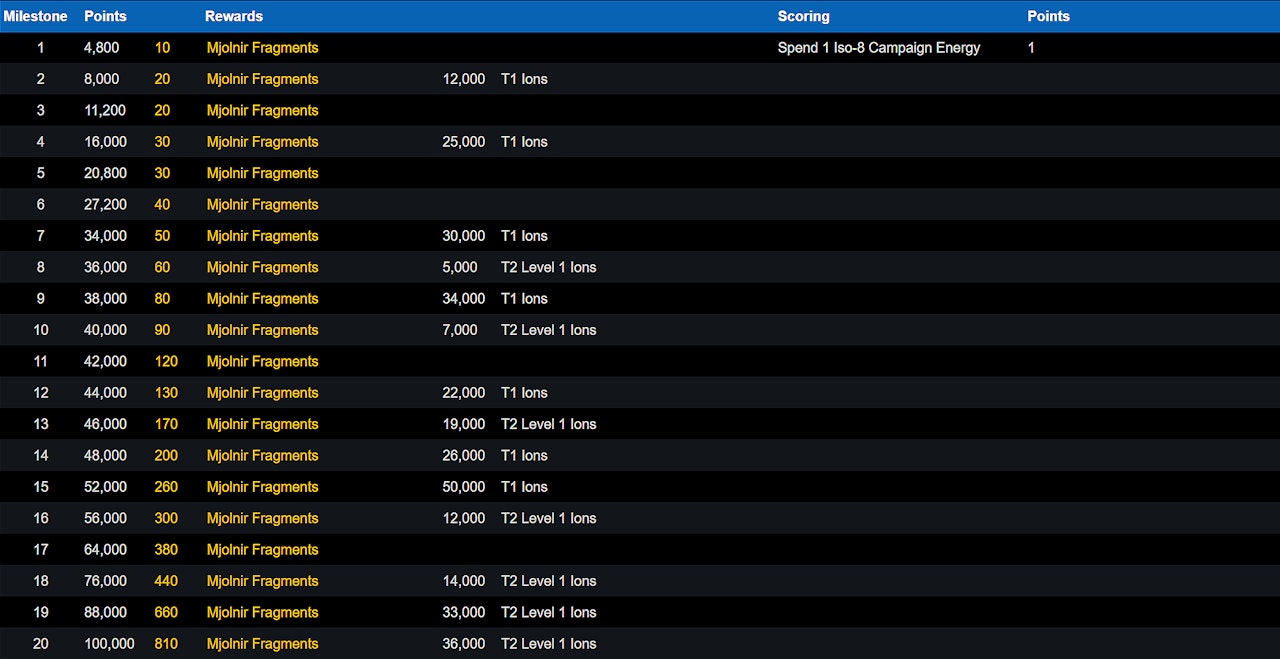Click the 27,200 points cell

click(105, 204)
